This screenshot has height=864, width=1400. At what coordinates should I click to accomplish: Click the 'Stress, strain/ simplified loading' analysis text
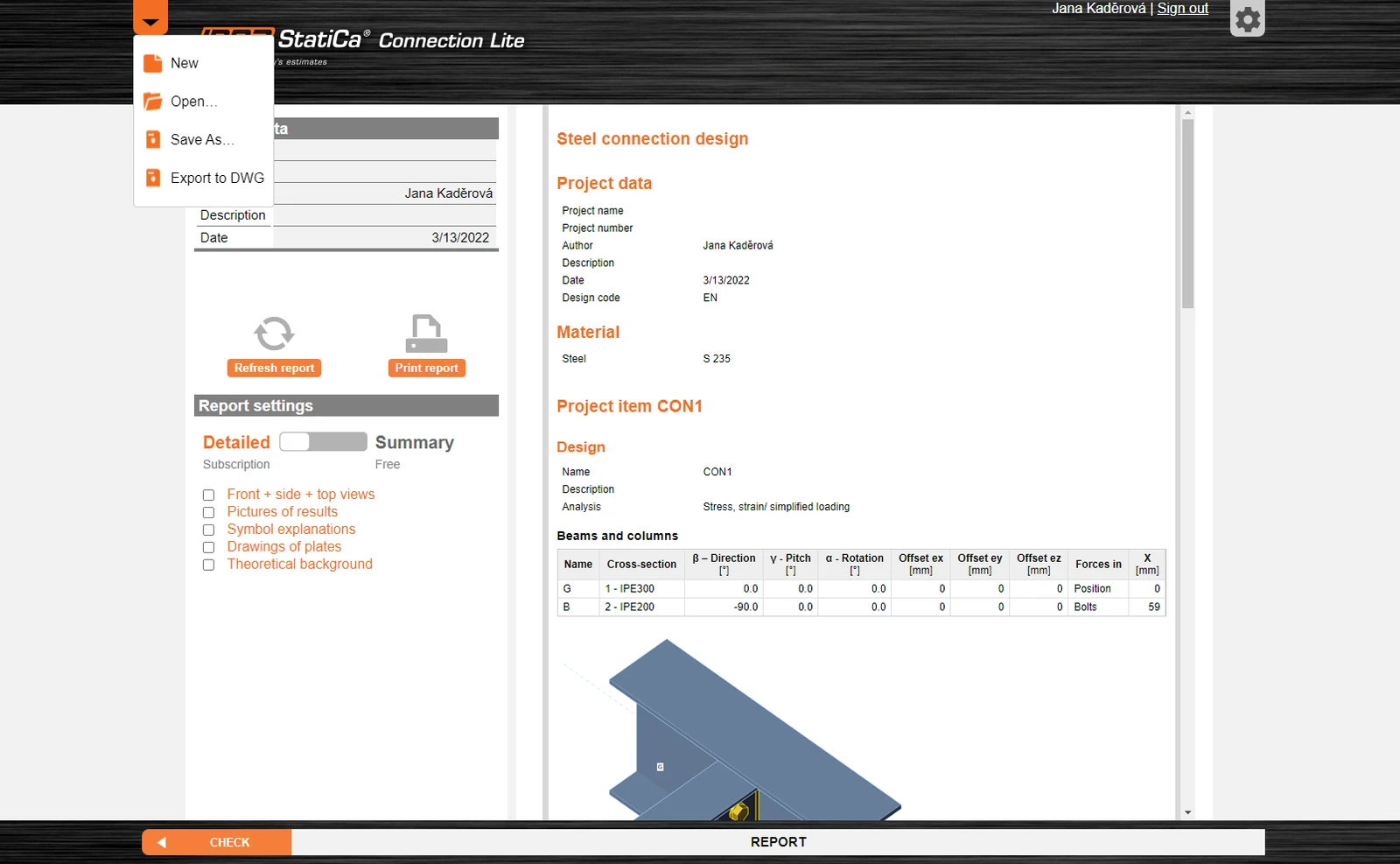point(776,507)
